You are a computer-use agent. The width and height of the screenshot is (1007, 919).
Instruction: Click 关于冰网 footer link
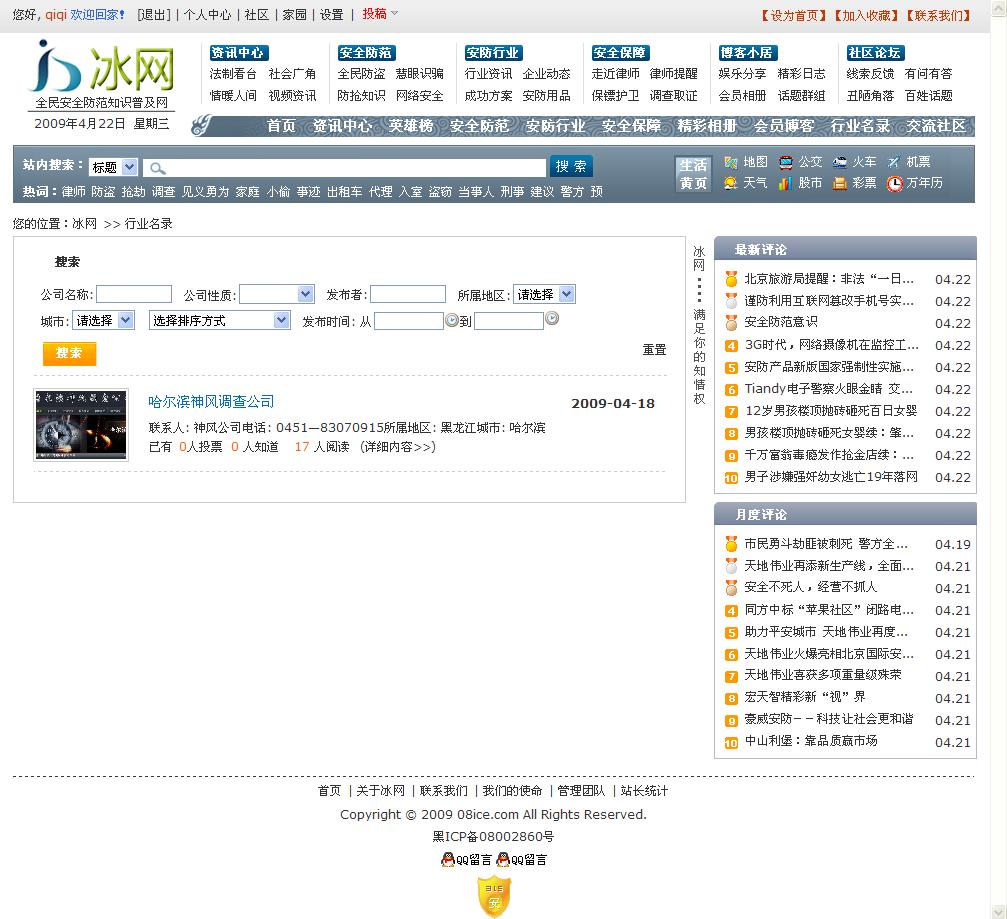coord(381,791)
